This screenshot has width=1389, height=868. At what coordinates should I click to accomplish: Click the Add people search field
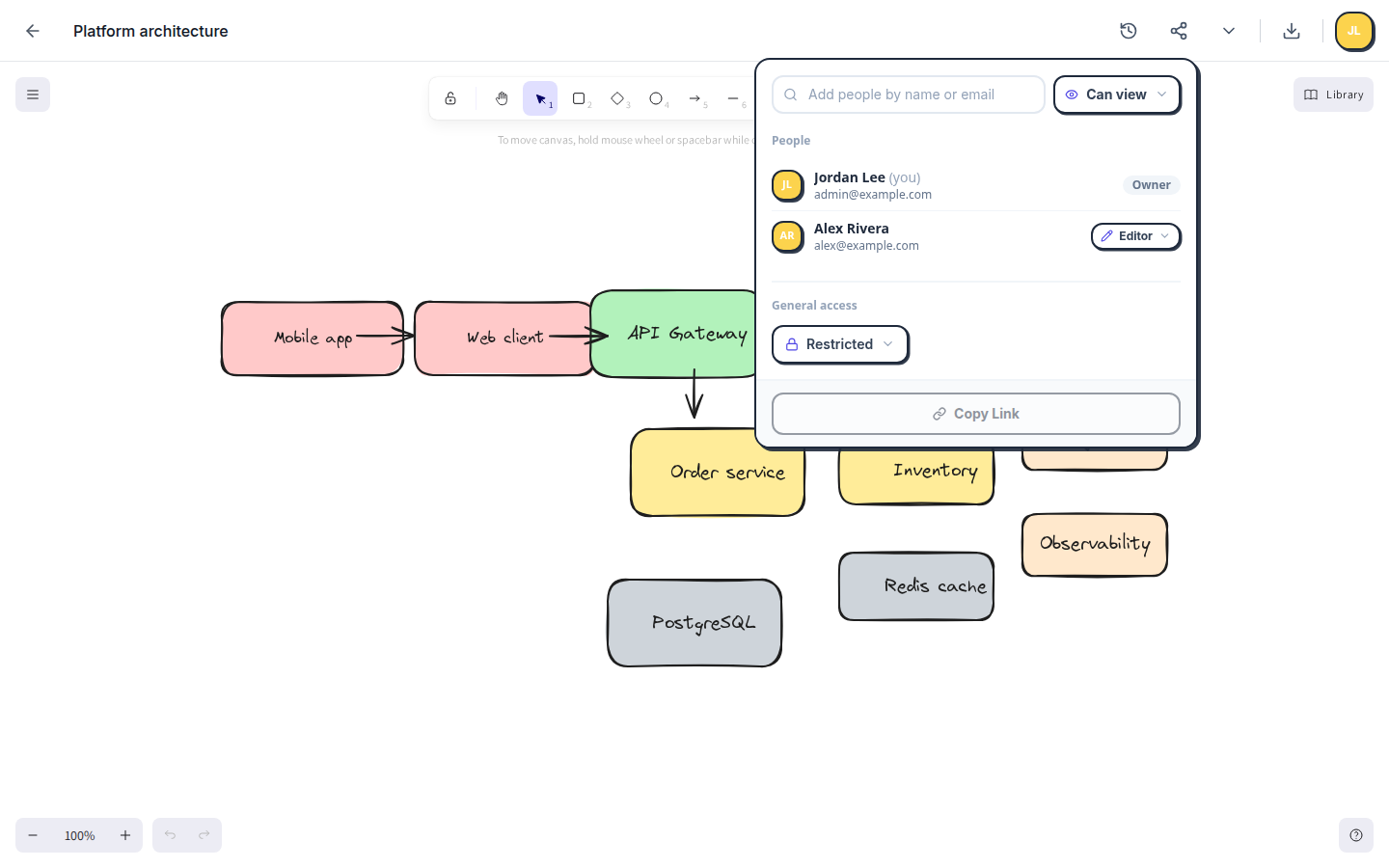pos(909,95)
